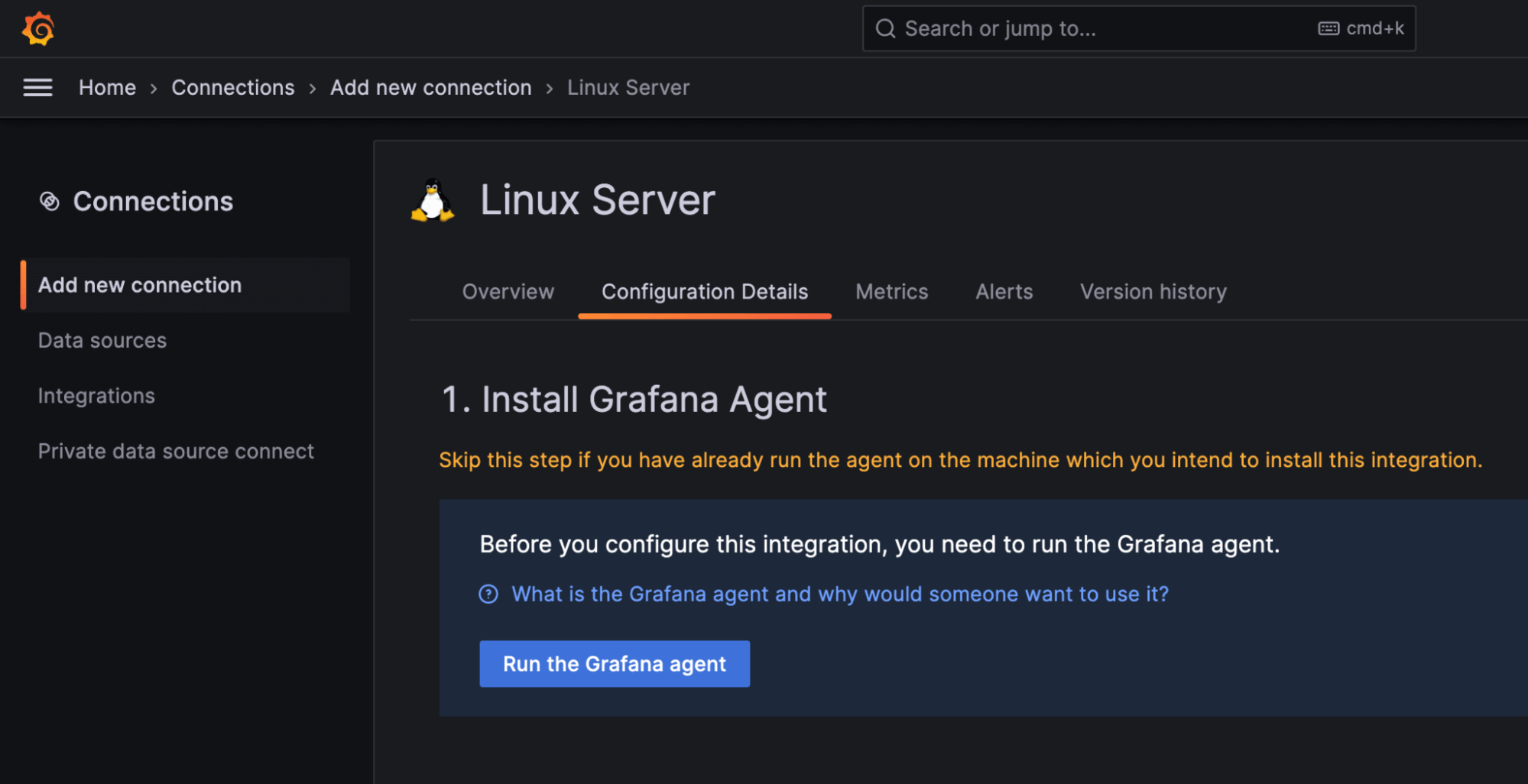1528x784 pixels.
Task: Select the Alerts tab
Action: 1004,291
